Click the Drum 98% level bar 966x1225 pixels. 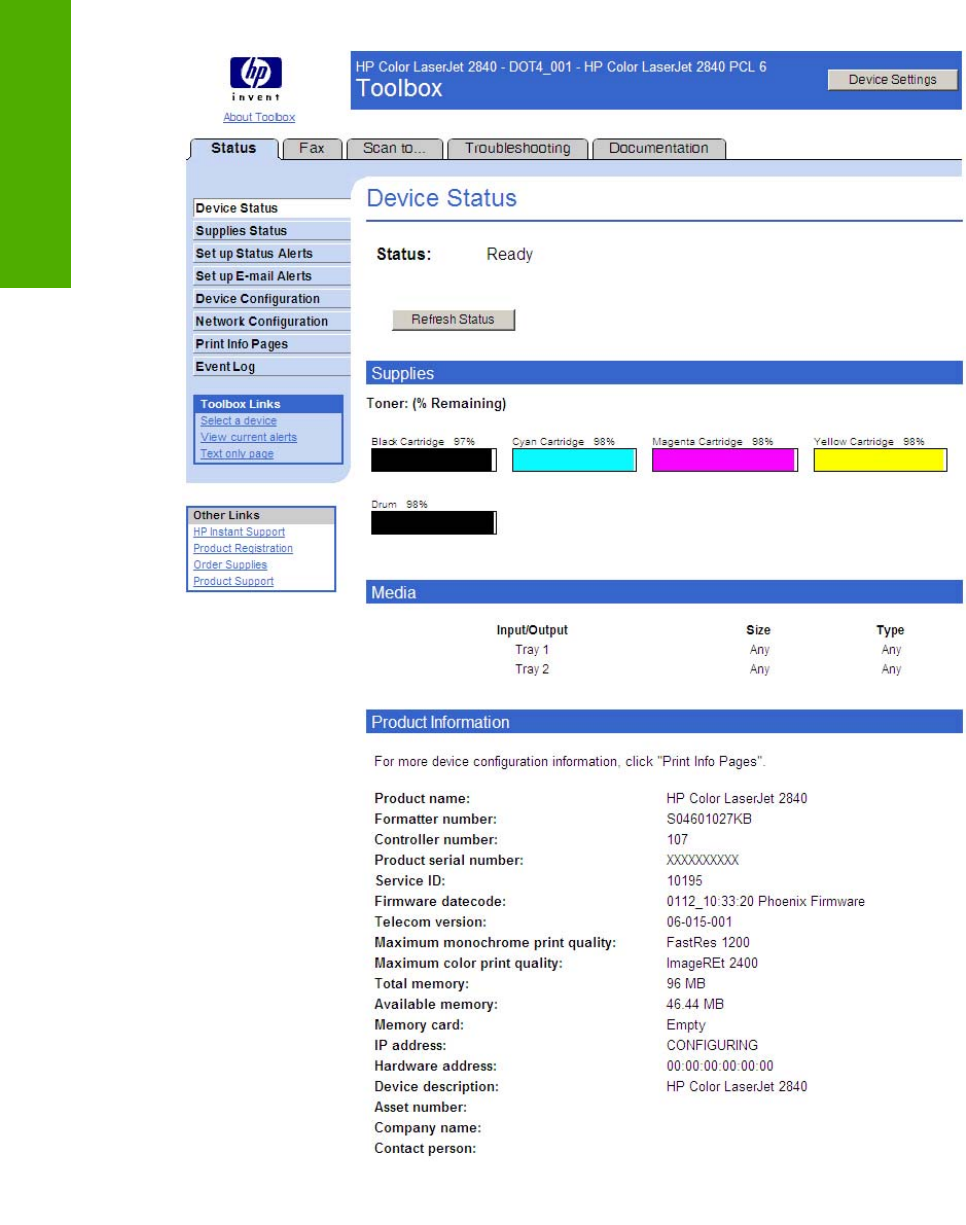click(434, 522)
